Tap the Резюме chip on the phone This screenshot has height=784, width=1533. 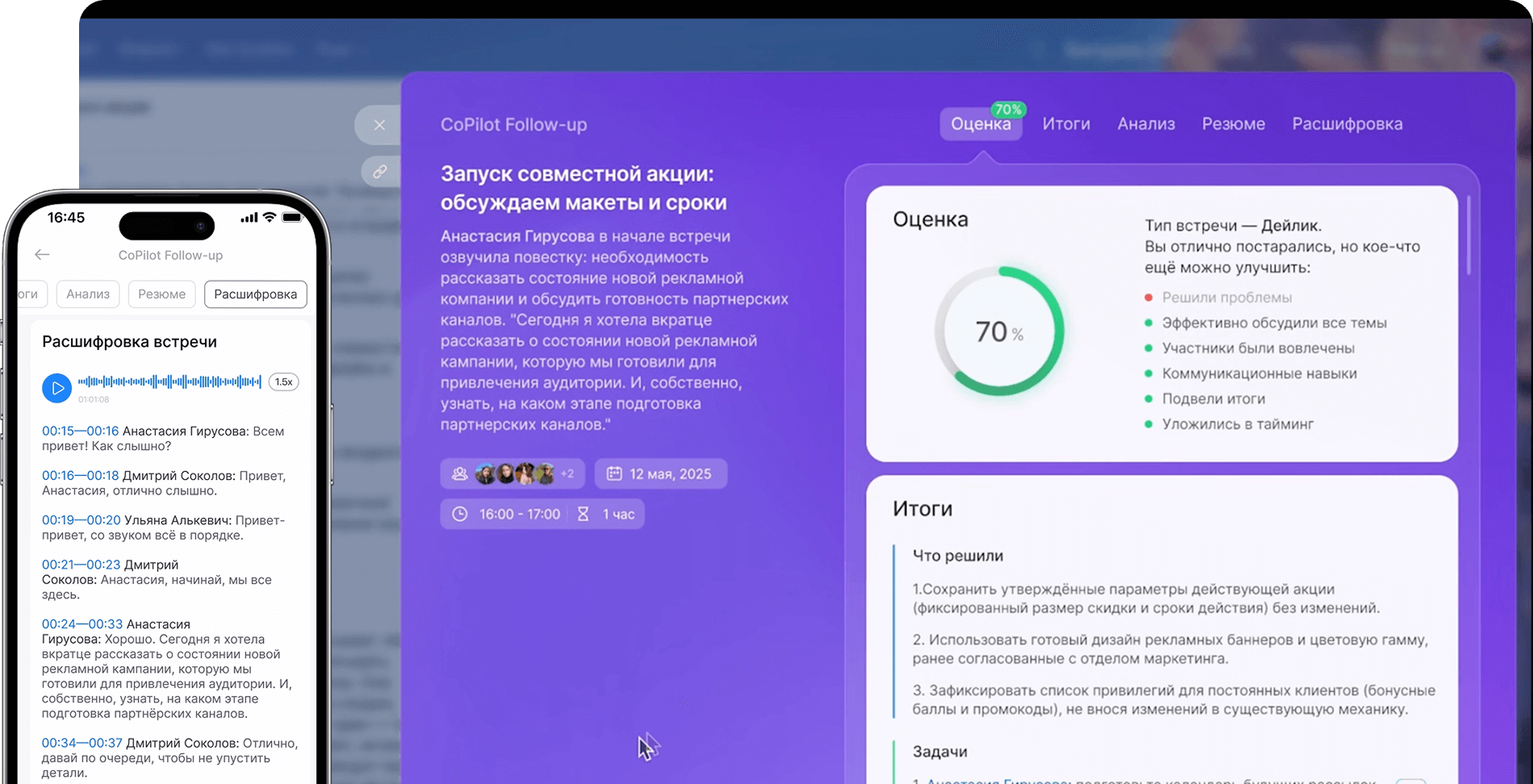click(x=161, y=294)
